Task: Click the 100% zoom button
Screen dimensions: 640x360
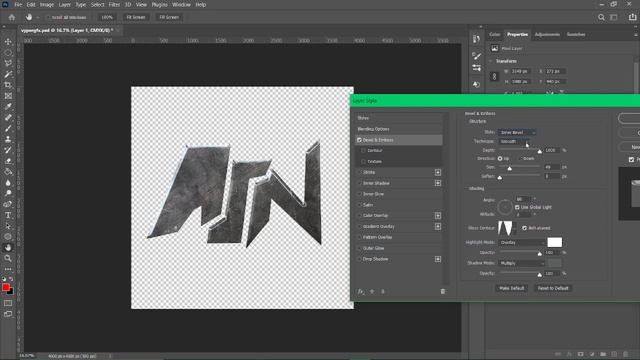Action: (107, 18)
